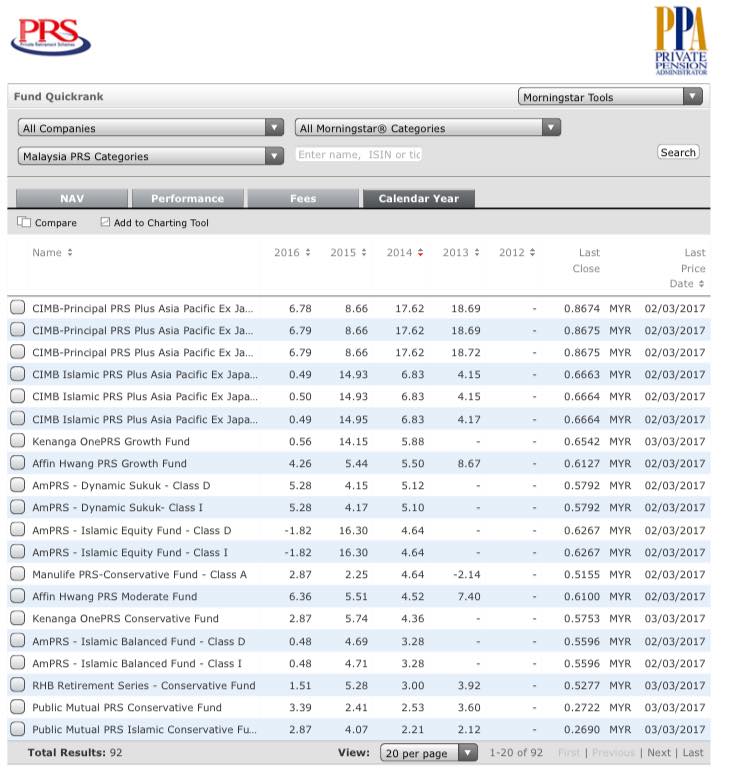Expand the All Companies dropdown

pyautogui.click(x=151, y=128)
